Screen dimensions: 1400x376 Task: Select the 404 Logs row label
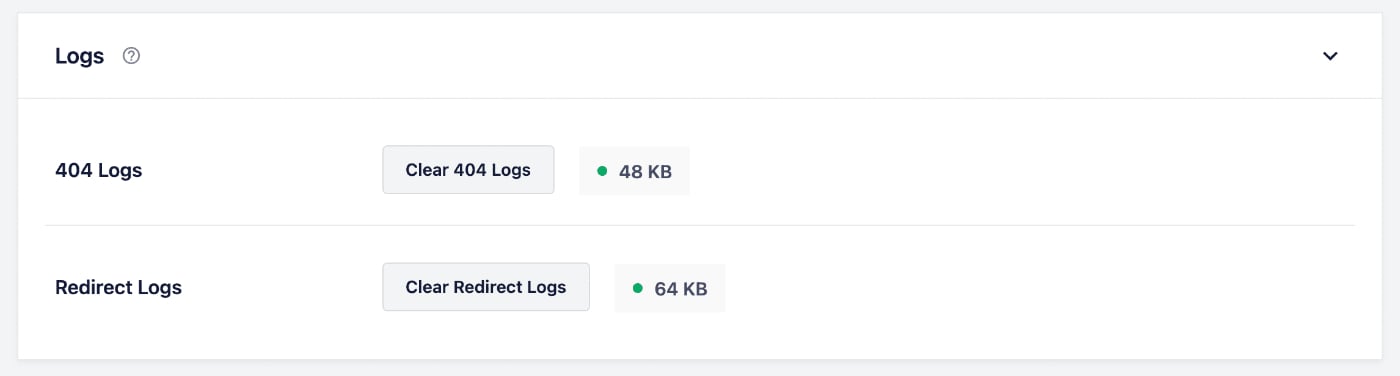click(99, 170)
